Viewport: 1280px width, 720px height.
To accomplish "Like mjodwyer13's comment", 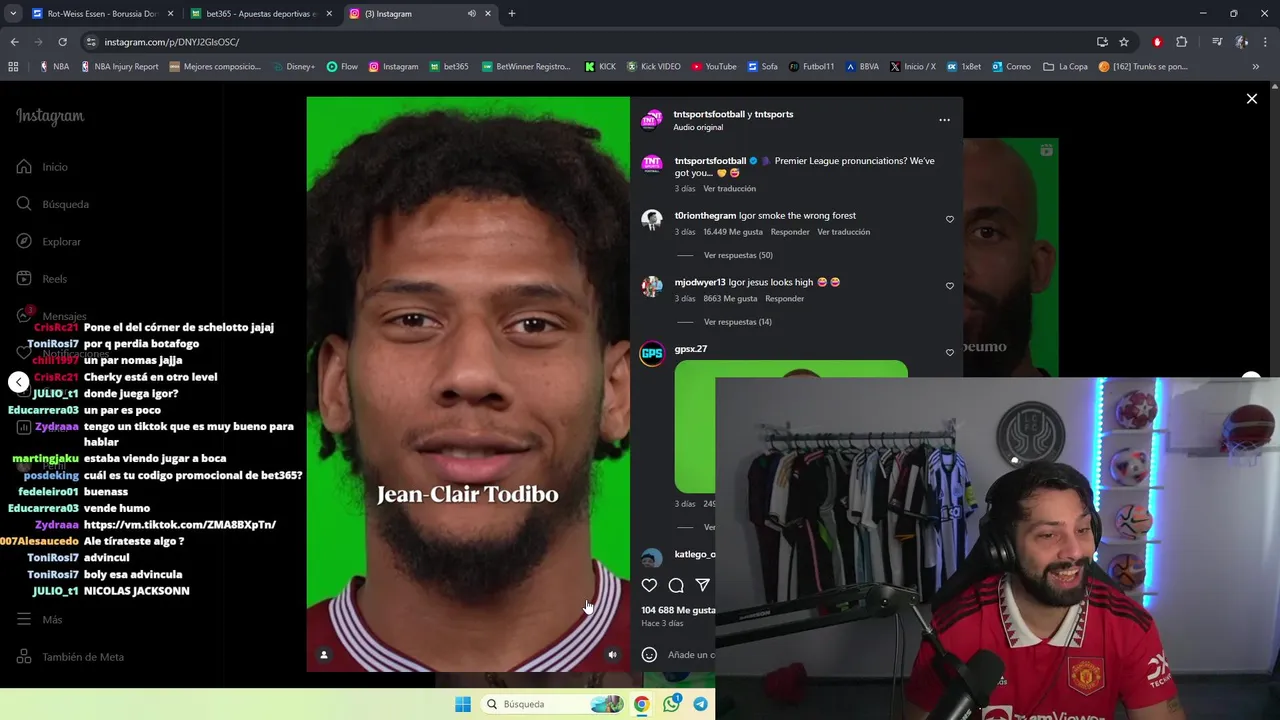I will [x=950, y=286].
